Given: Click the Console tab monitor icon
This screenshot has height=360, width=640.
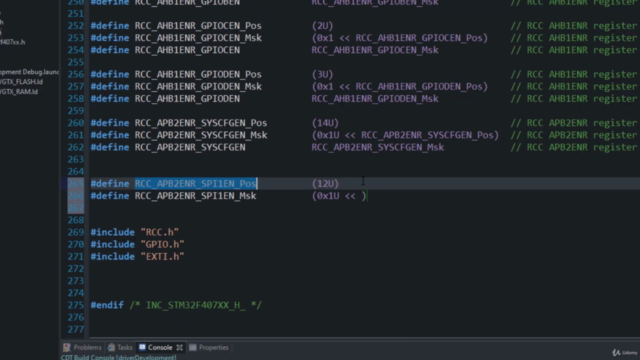Looking at the screenshot, I should (142, 347).
